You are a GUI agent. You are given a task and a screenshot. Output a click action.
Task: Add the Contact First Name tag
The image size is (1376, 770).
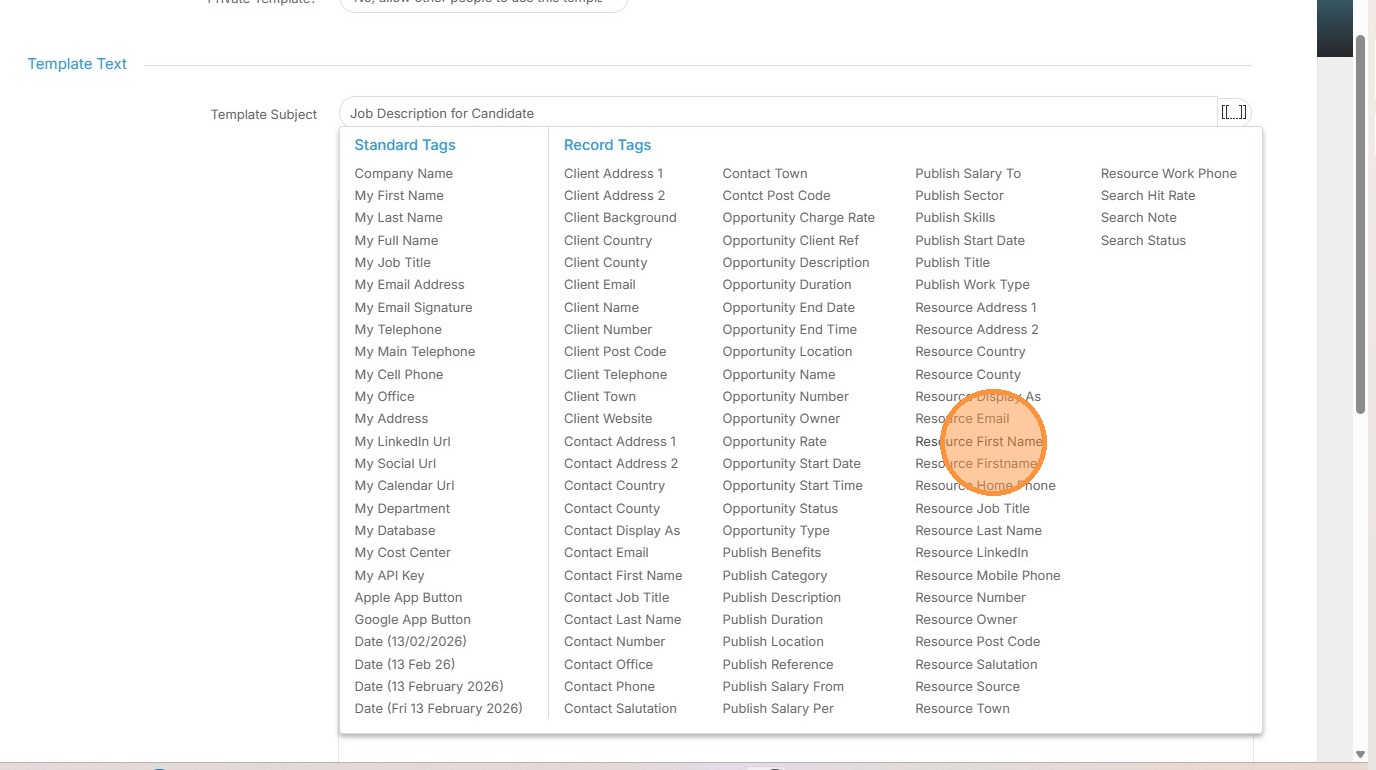[623, 575]
